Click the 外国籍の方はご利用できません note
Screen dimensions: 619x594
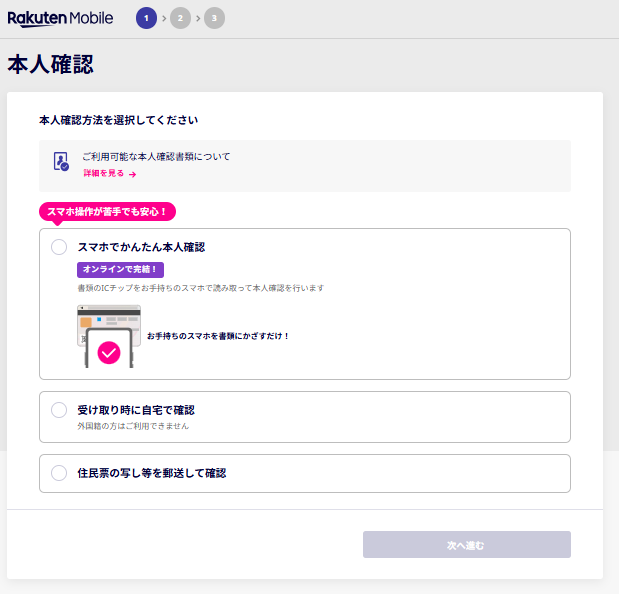(133, 426)
